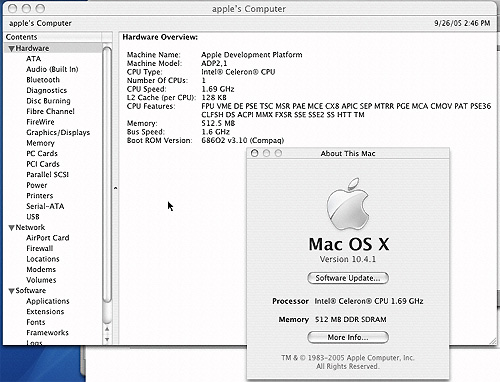Open Graphics/Displays section

tap(58, 132)
